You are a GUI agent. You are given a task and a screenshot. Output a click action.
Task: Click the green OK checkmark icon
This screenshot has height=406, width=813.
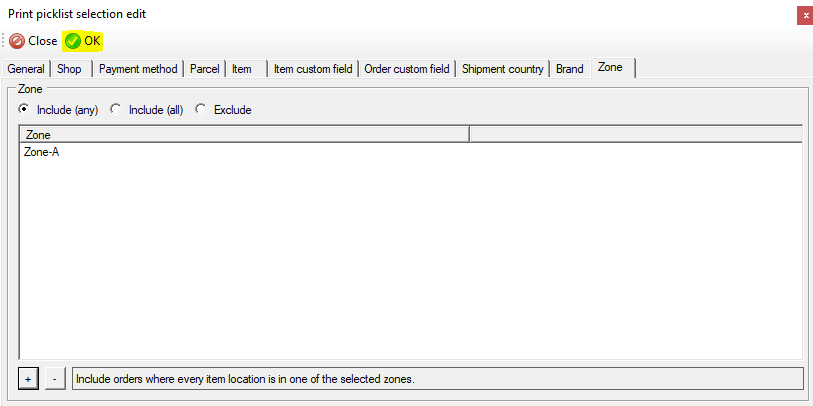(73, 41)
